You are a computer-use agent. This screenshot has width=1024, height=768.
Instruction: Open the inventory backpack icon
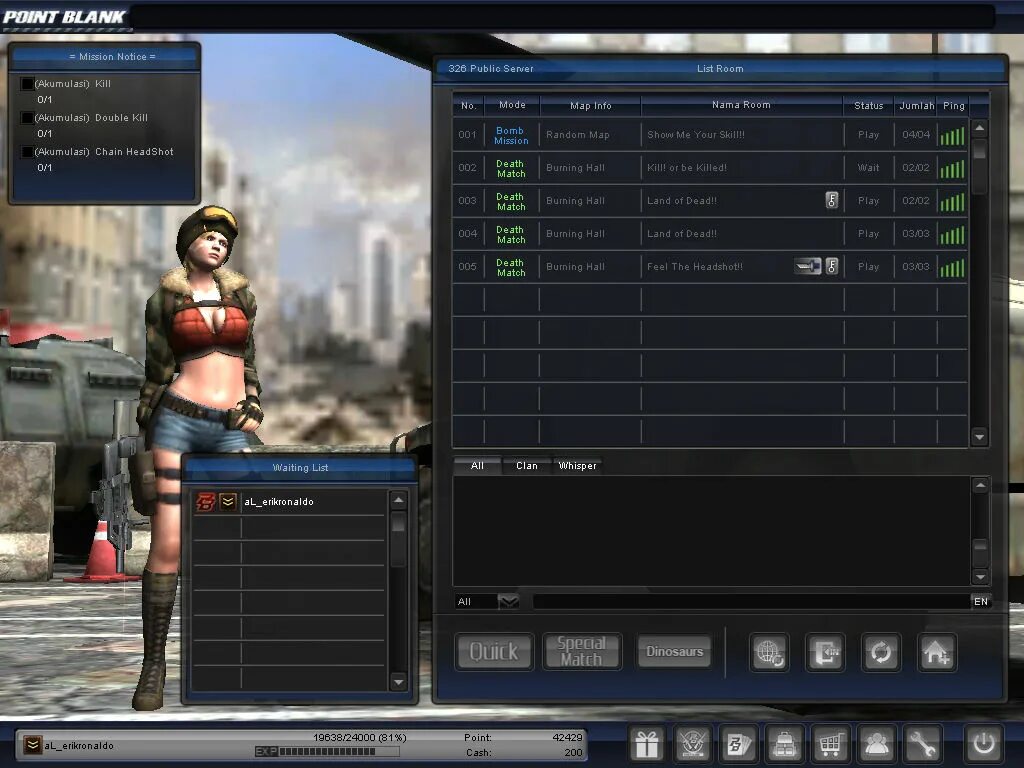pyautogui.click(x=784, y=743)
